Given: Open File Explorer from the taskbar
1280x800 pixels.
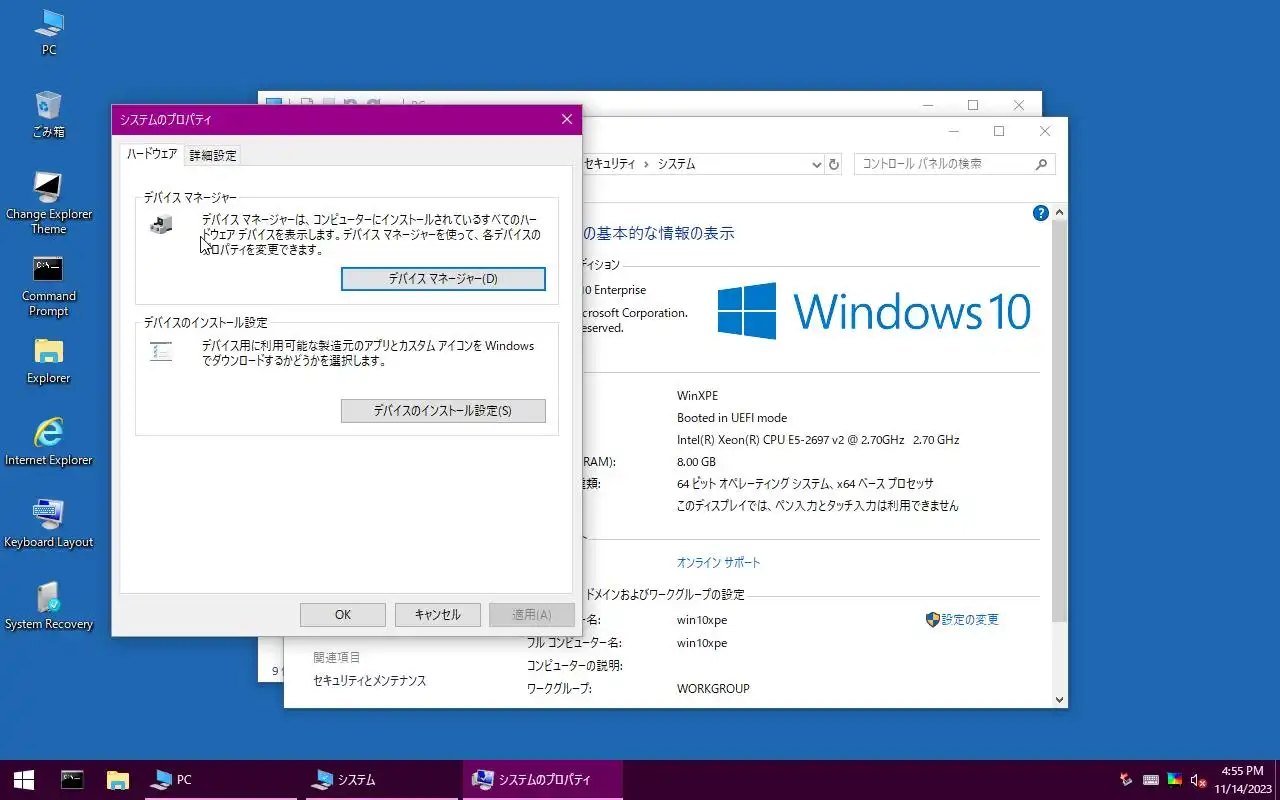Looking at the screenshot, I should (x=118, y=780).
